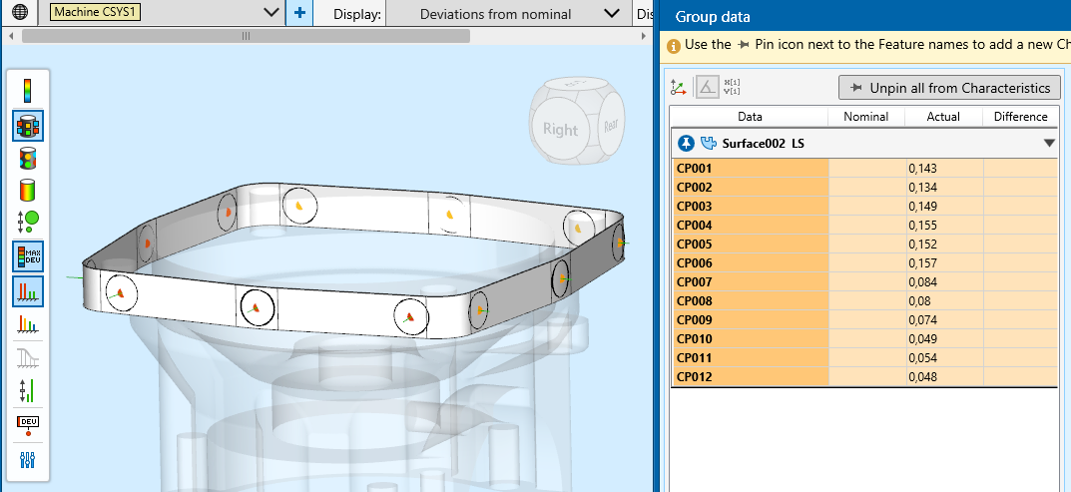Select row CP012 in the data table
The height and width of the screenshot is (492, 1071).
click(864, 377)
